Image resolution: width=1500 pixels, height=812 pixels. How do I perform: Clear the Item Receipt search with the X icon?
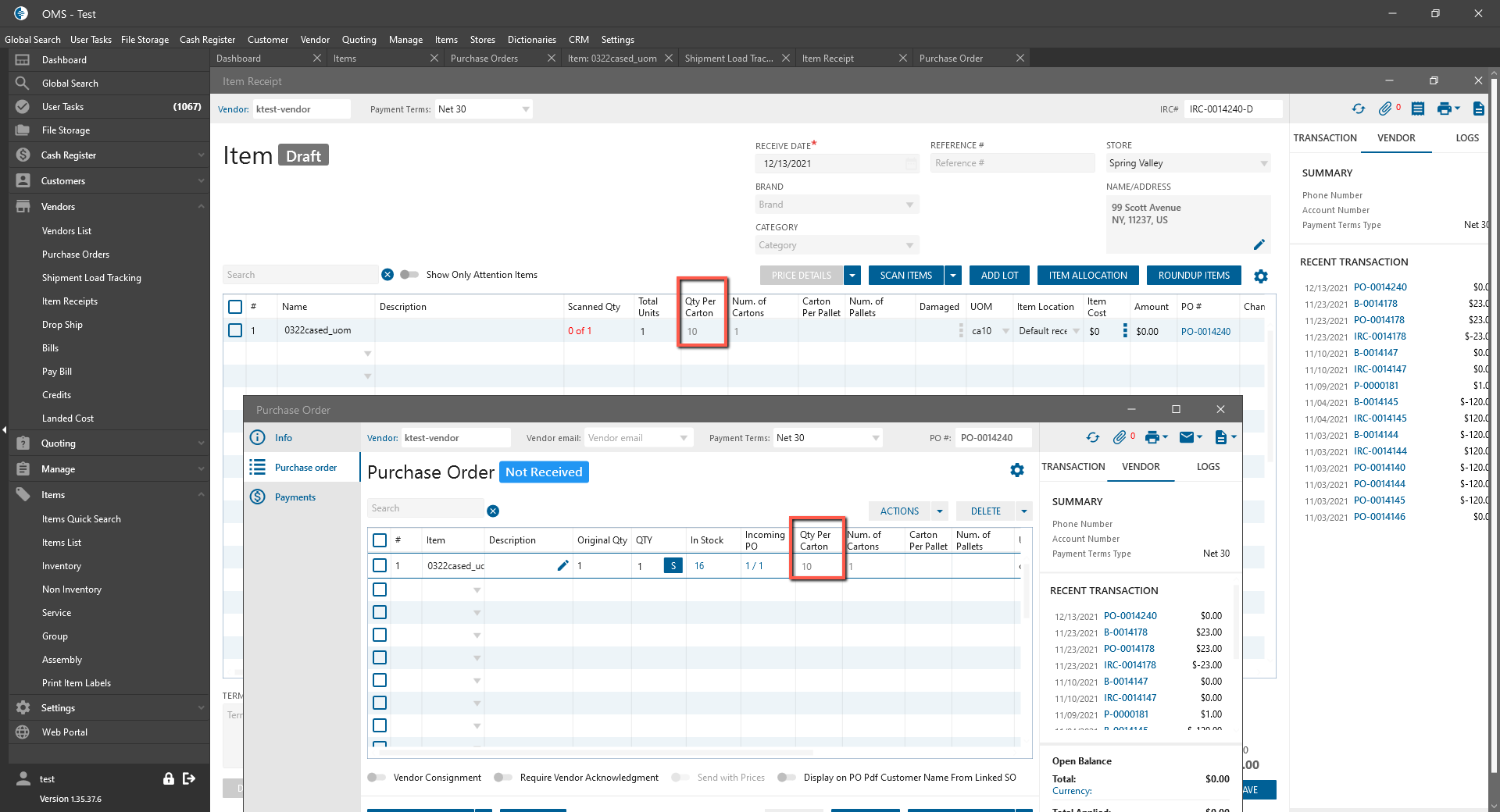tap(387, 275)
